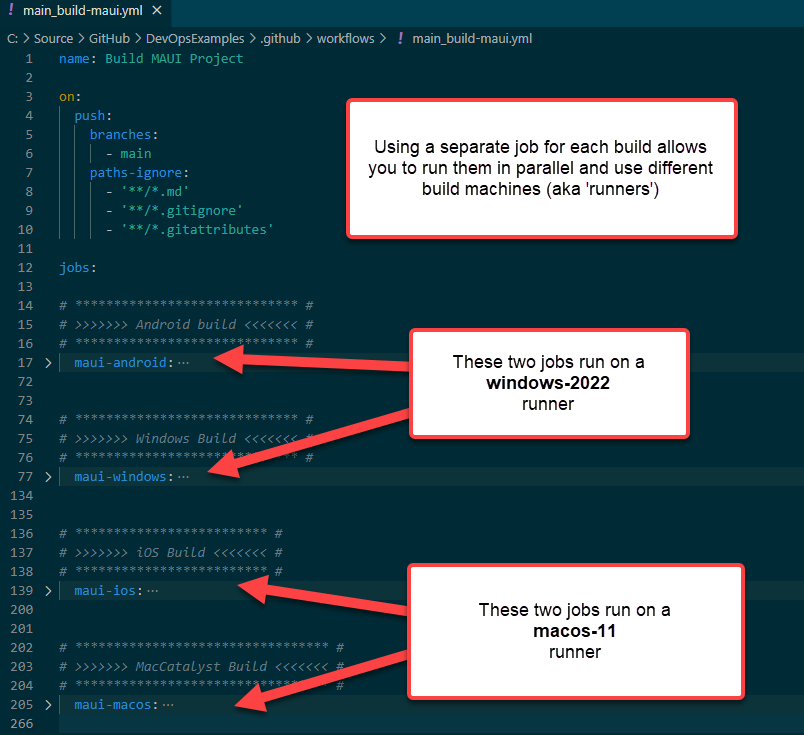The width and height of the screenshot is (804, 735).
Task: Unfold the maui-ios job section
Action: (x=48, y=591)
